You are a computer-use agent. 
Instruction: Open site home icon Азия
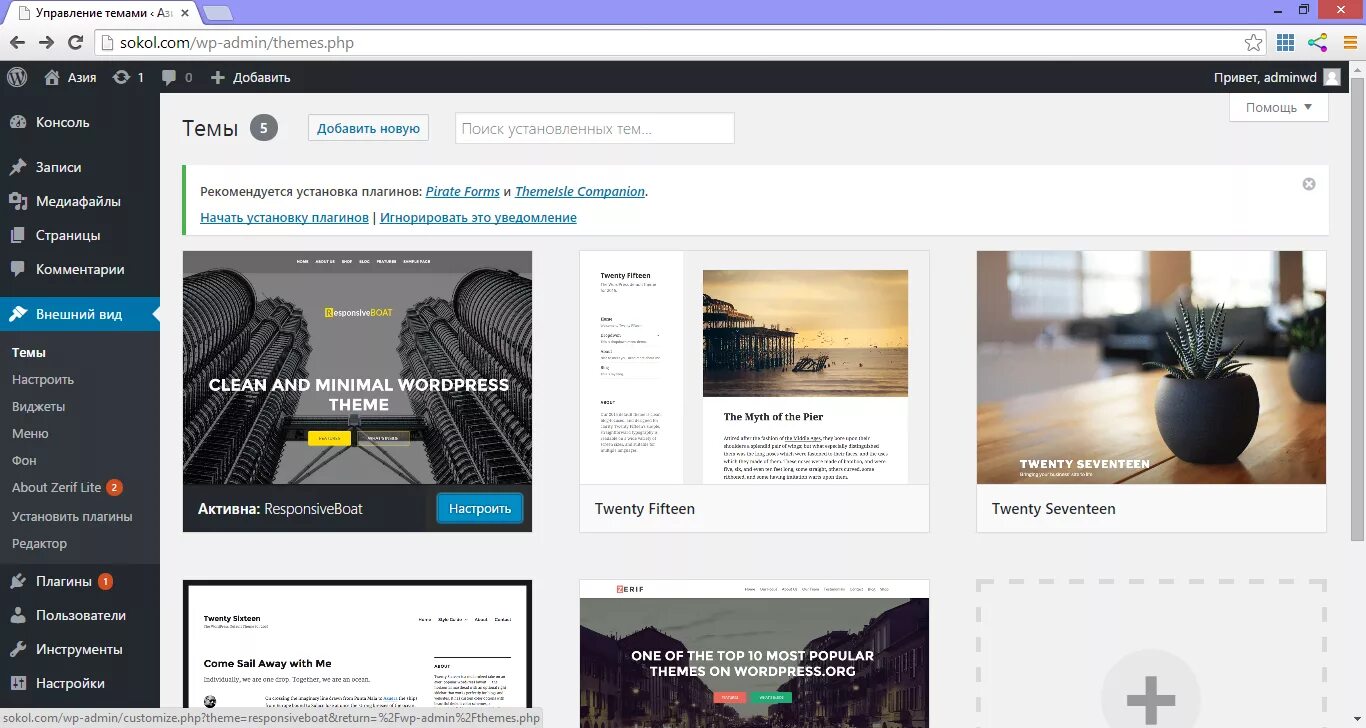tap(52, 77)
